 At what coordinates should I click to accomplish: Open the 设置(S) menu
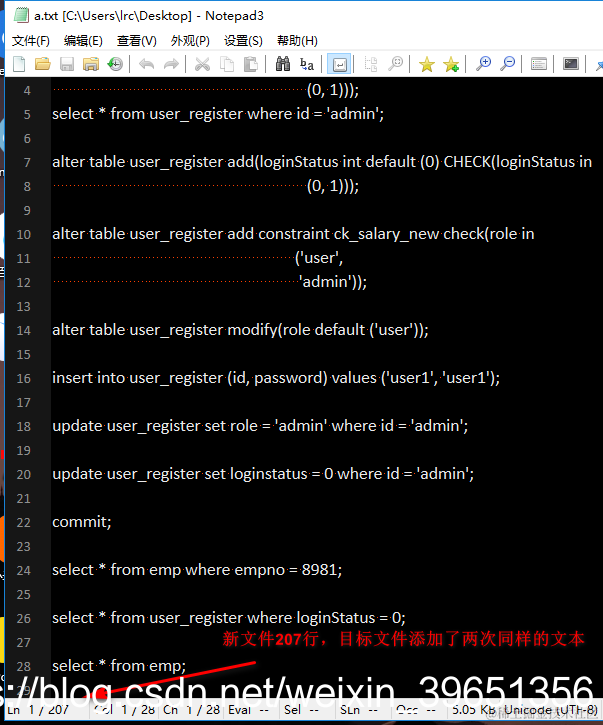243,41
